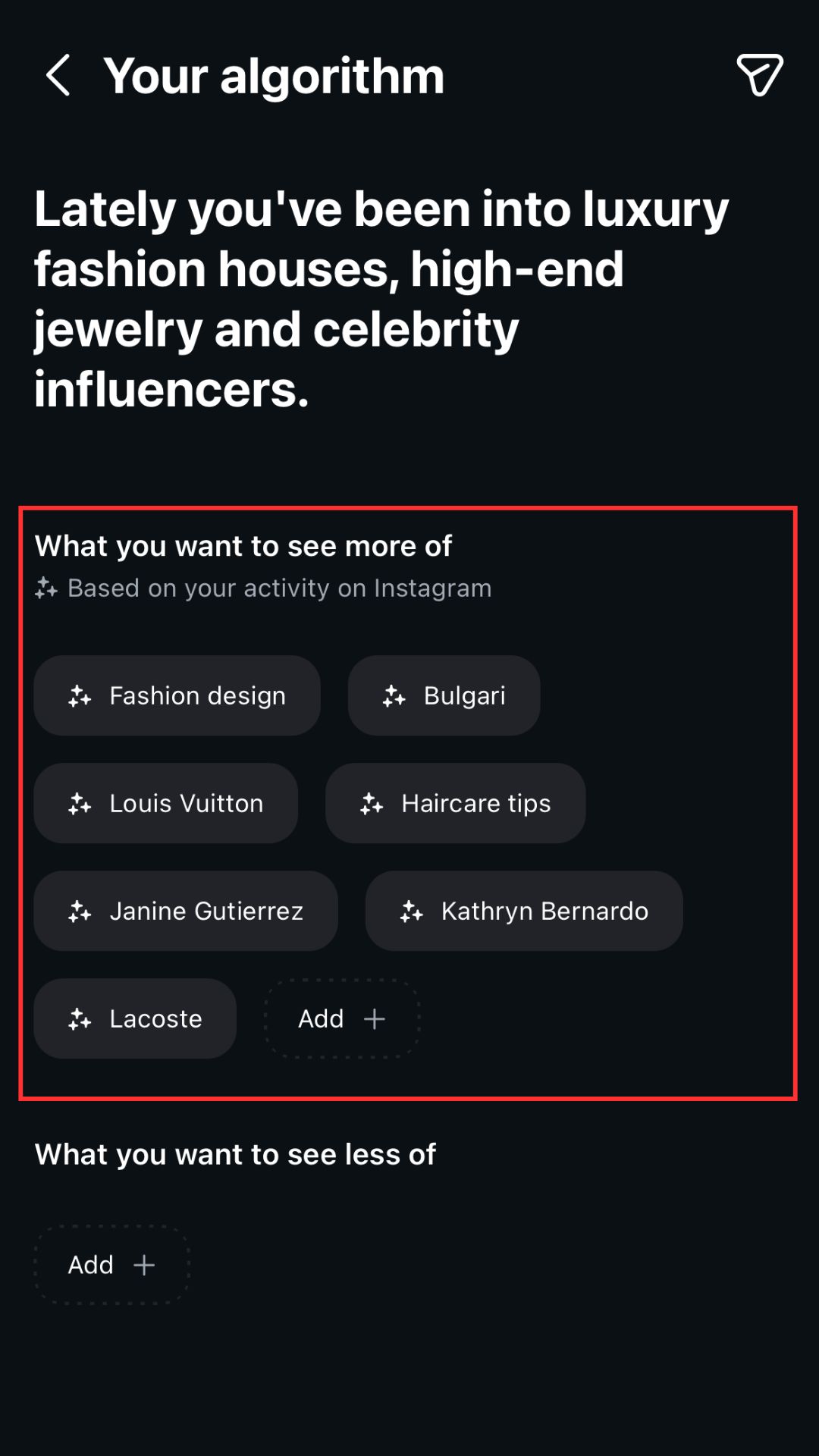
Task: Click sparkle icon on Fashion design chip
Action: [x=80, y=696]
